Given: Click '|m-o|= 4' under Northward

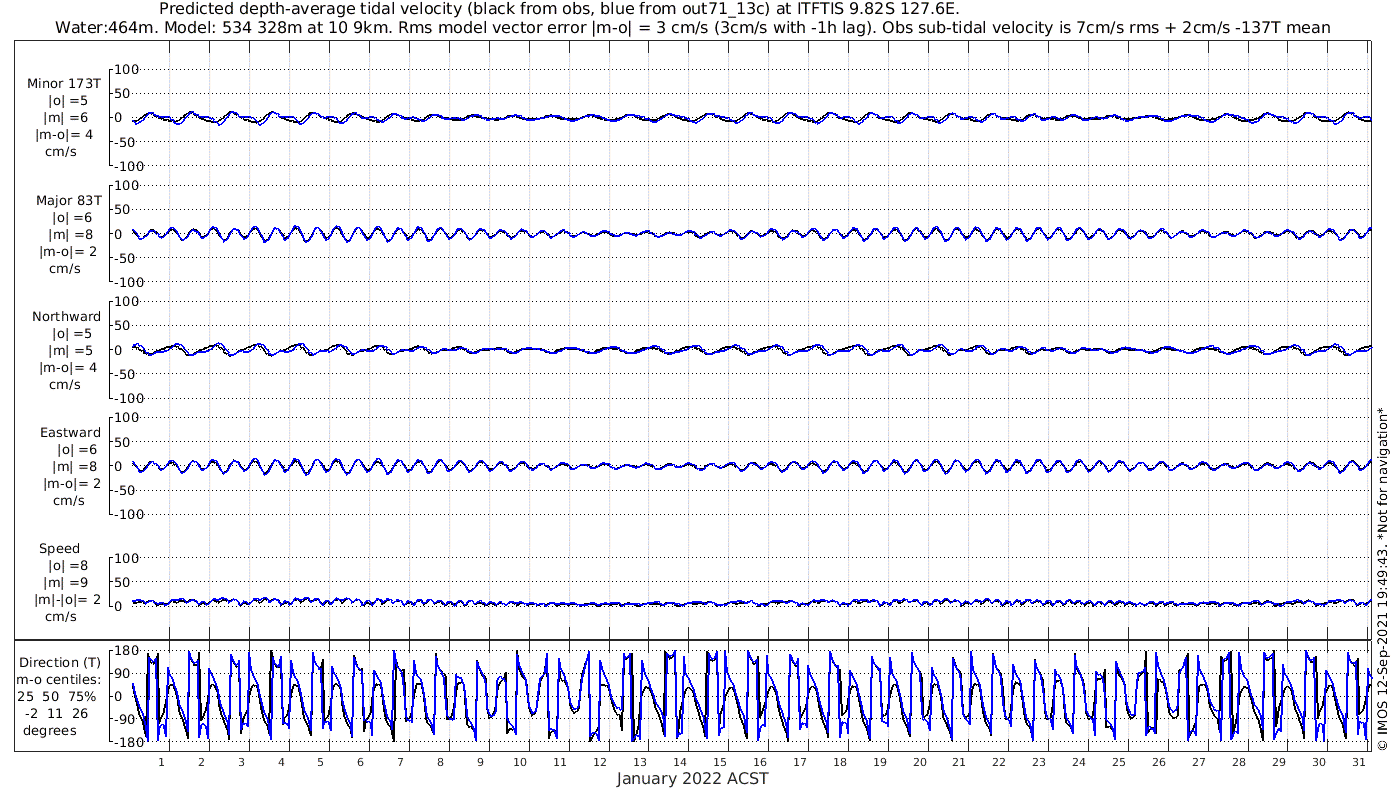Looking at the screenshot, I should click(67, 367).
